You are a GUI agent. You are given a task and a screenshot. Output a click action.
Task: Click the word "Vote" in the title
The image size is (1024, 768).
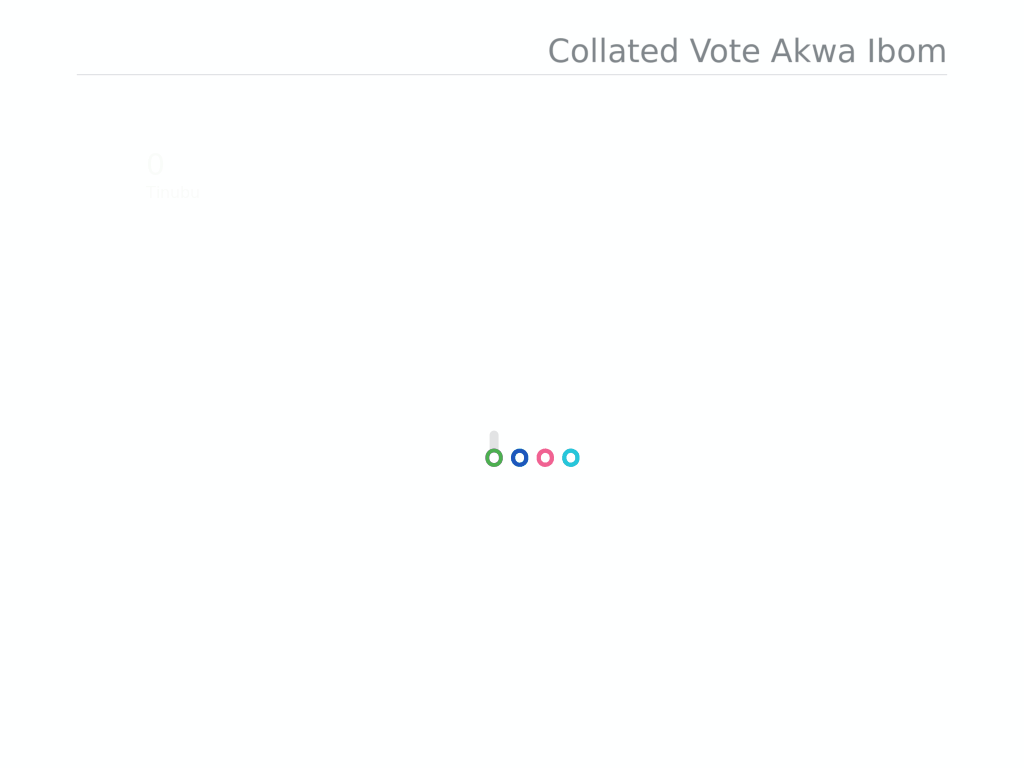725,51
